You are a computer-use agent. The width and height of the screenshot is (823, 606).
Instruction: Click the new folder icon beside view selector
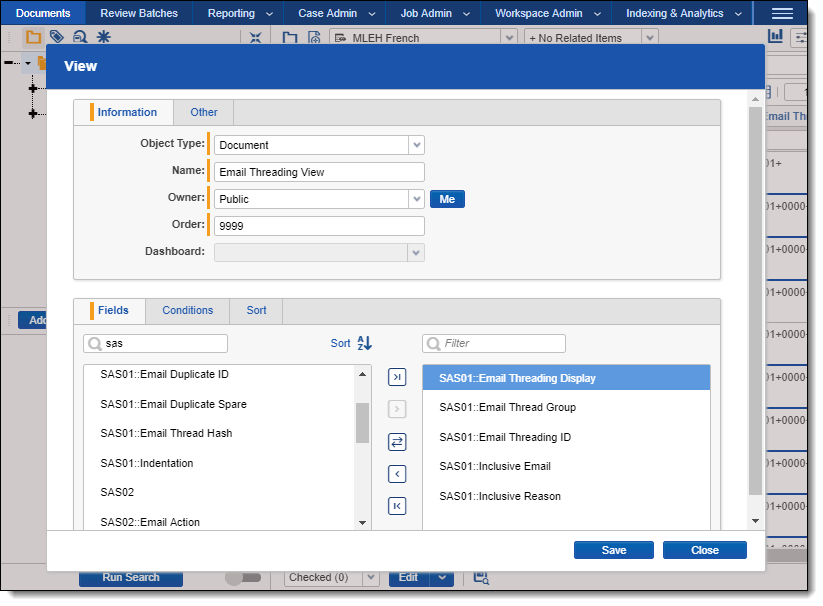(290, 37)
